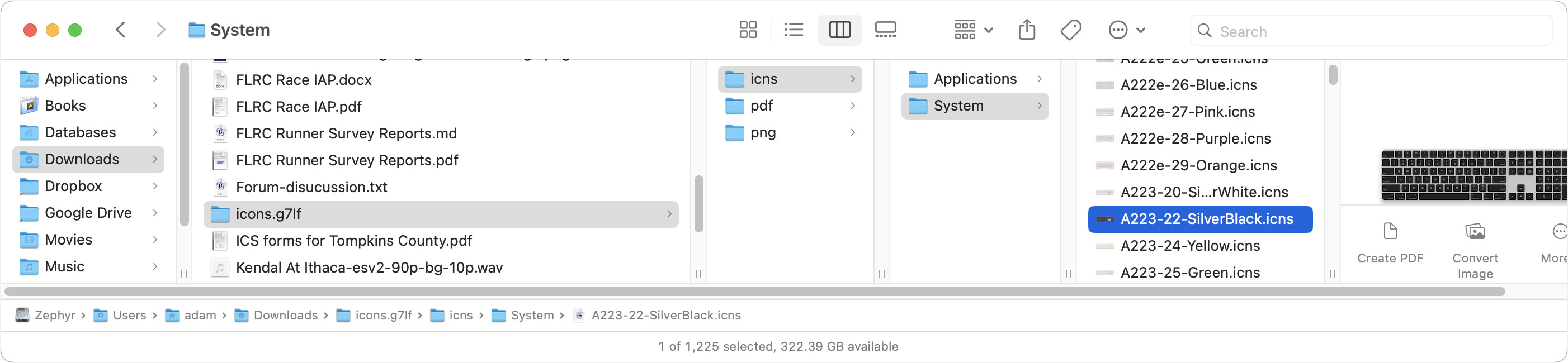Click the Share toolbar icon
This screenshot has height=363, width=1568.
(x=1027, y=30)
